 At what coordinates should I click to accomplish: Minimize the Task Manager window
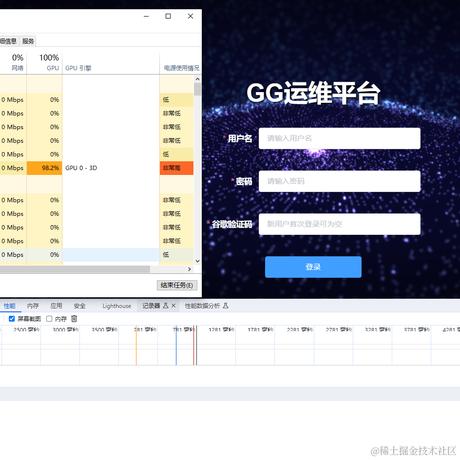[146, 16]
